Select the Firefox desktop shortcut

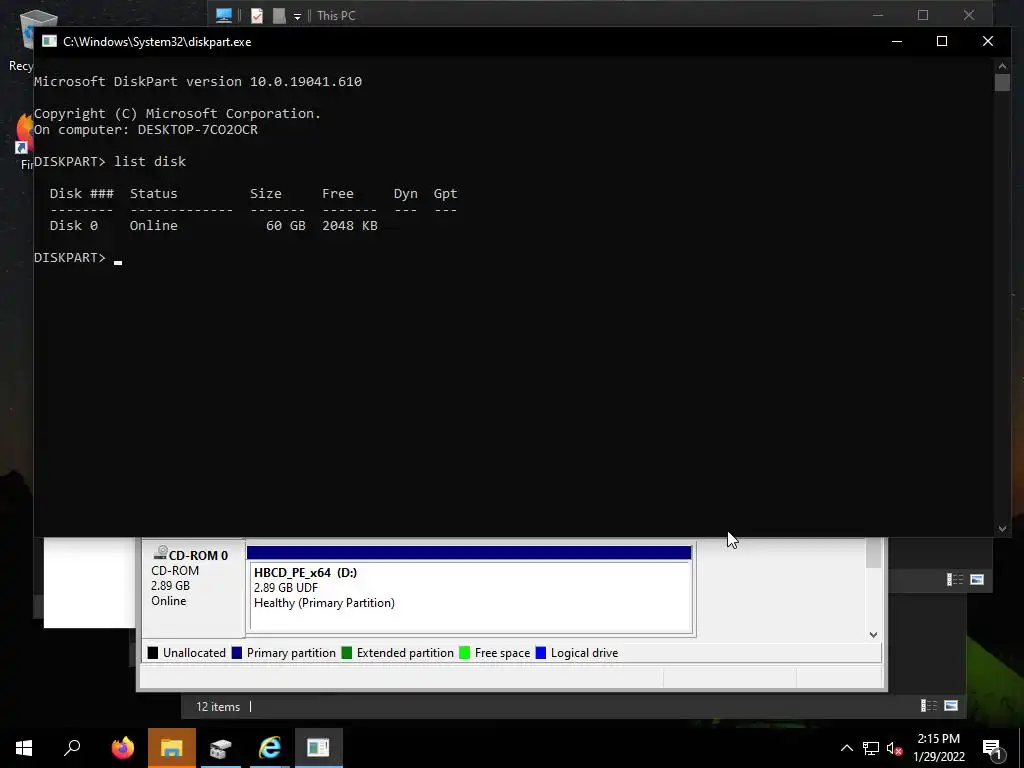point(25,141)
